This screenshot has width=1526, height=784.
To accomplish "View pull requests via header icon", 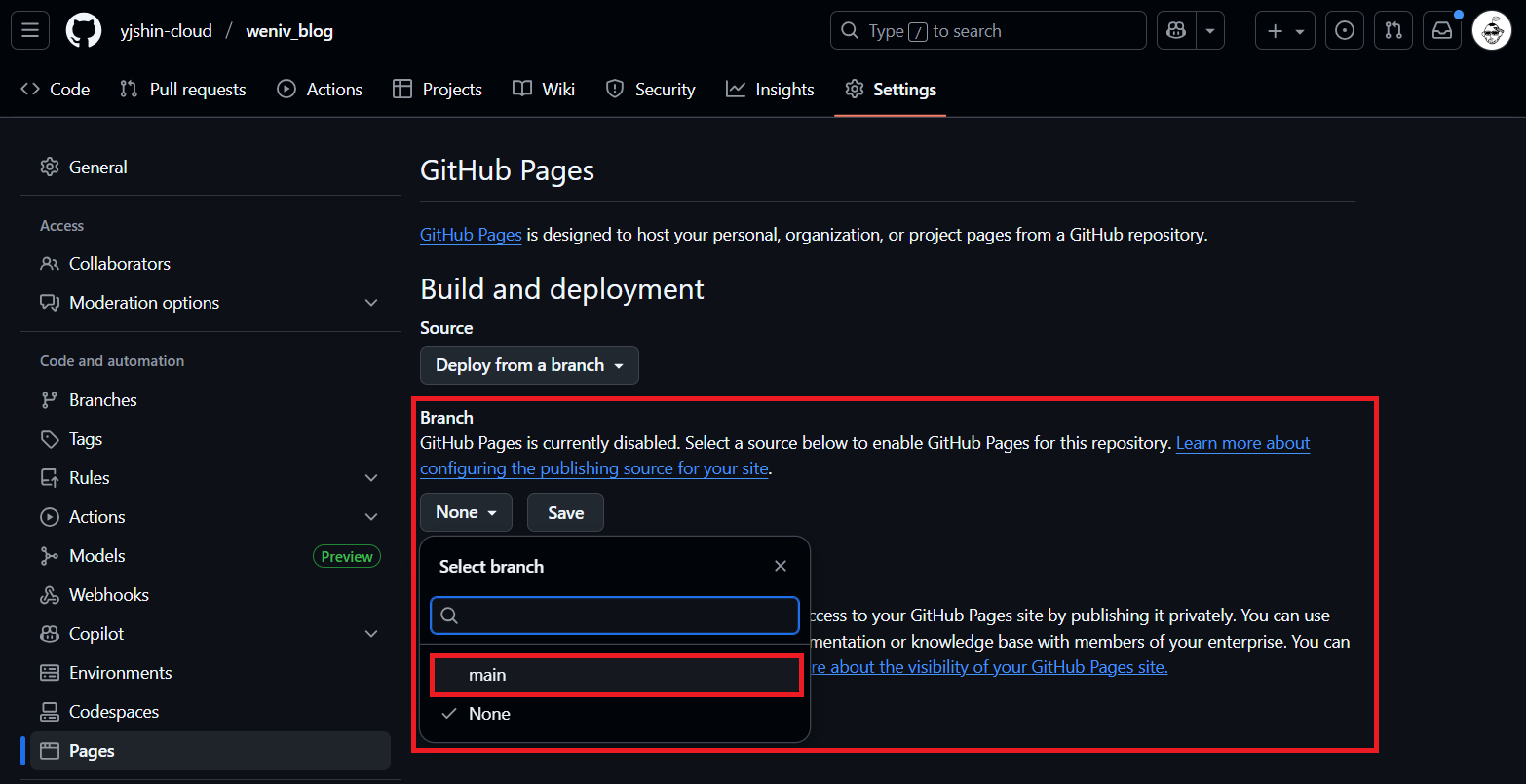I will pyautogui.click(x=1393, y=31).
